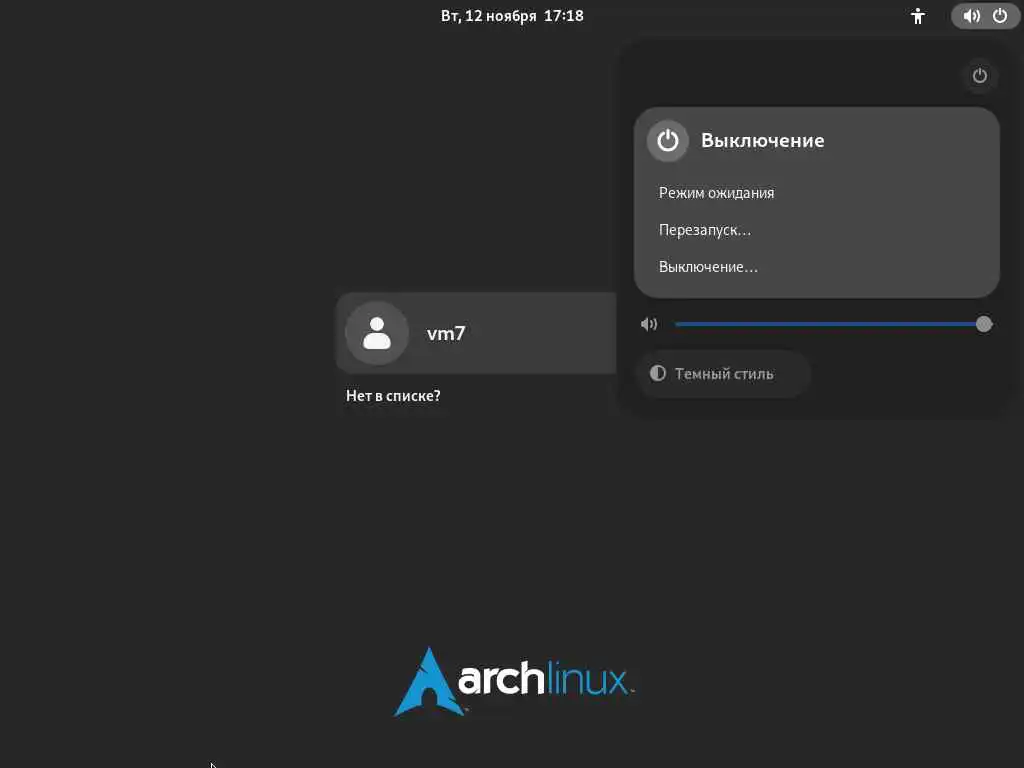The height and width of the screenshot is (768, 1024).
Task: Select user vm7 to log in
Action: tap(476, 333)
